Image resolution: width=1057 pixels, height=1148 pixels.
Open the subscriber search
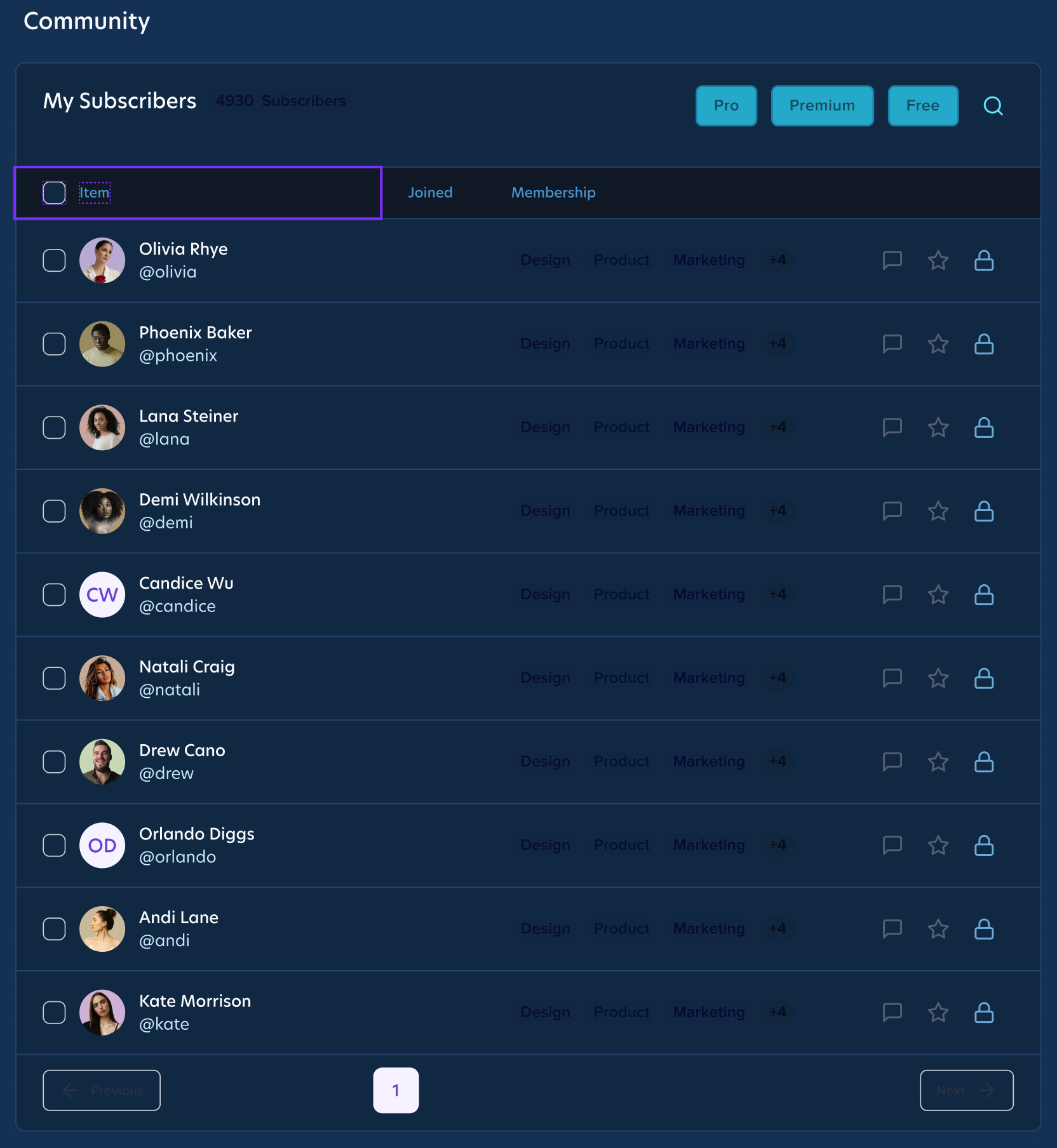993,106
